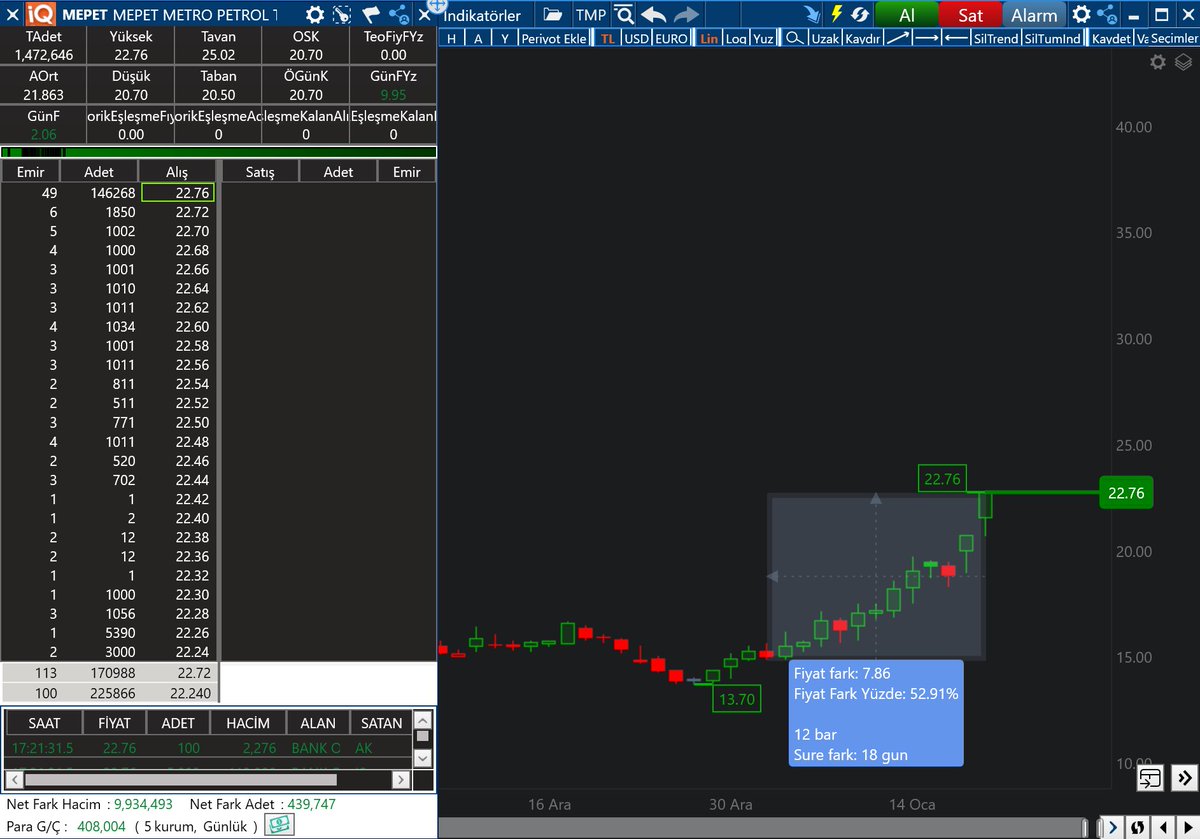Click bid row with 5390 quantity
This screenshot has width=1200, height=839.
109,632
